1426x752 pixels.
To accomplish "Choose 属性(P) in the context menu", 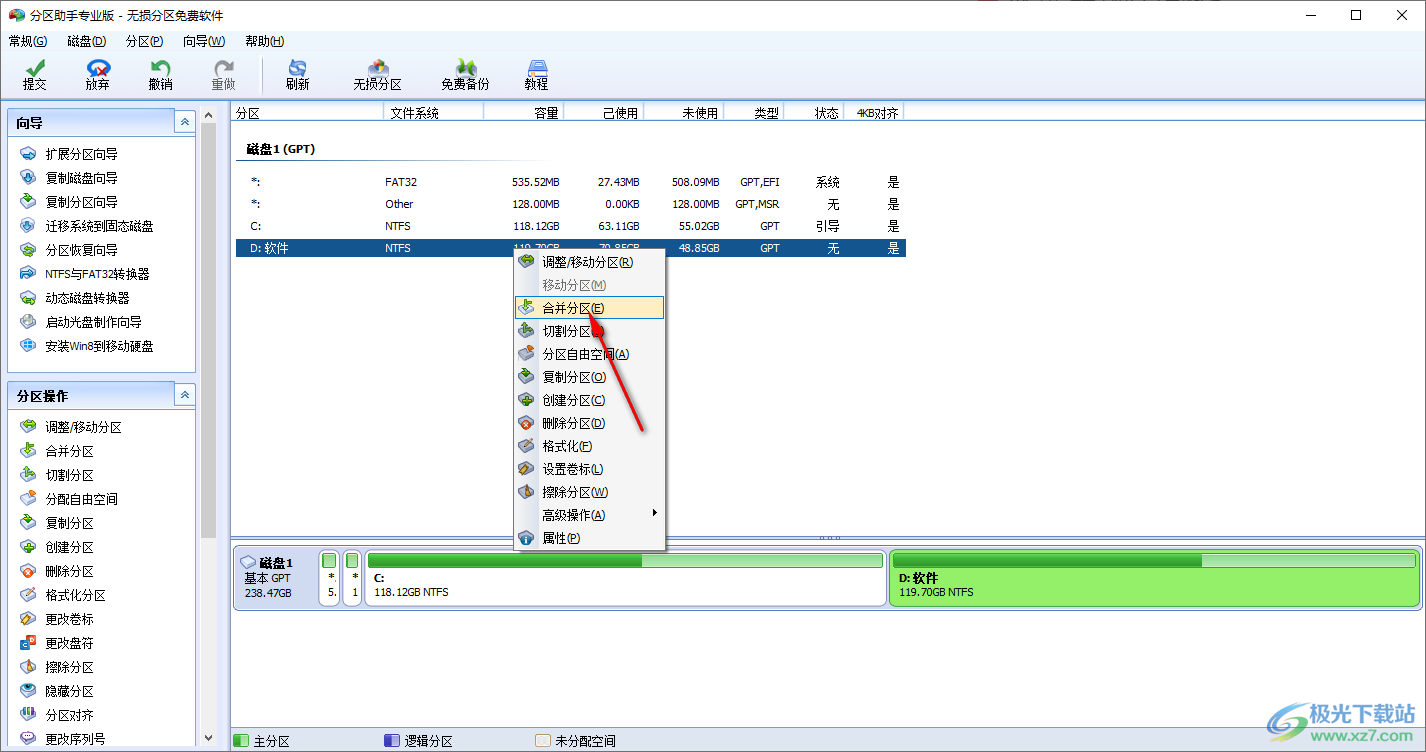I will pyautogui.click(x=589, y=538).
